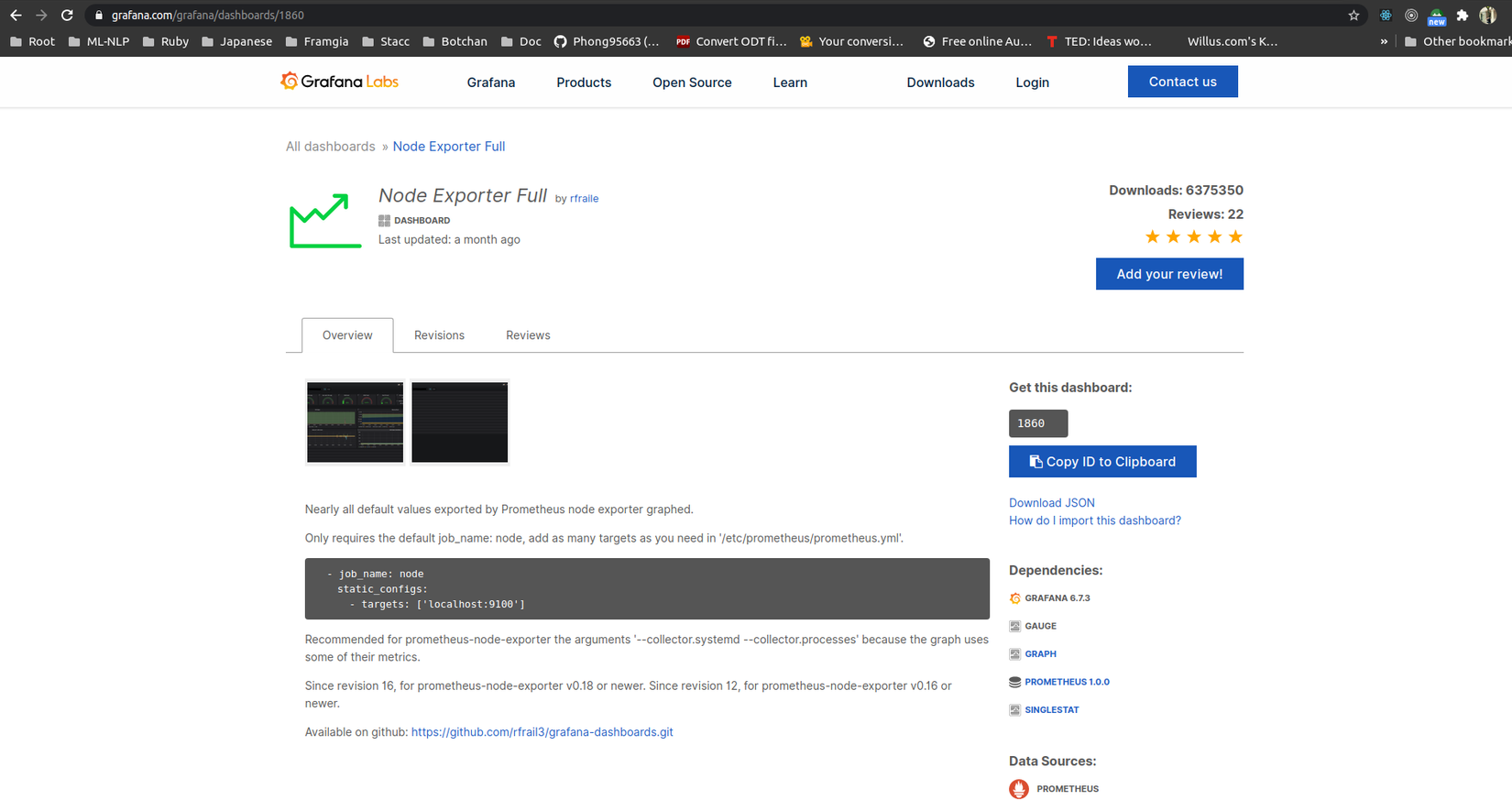Click the 'Reviews: 22' count
1512x800 pixels.
click(1205, 214)
